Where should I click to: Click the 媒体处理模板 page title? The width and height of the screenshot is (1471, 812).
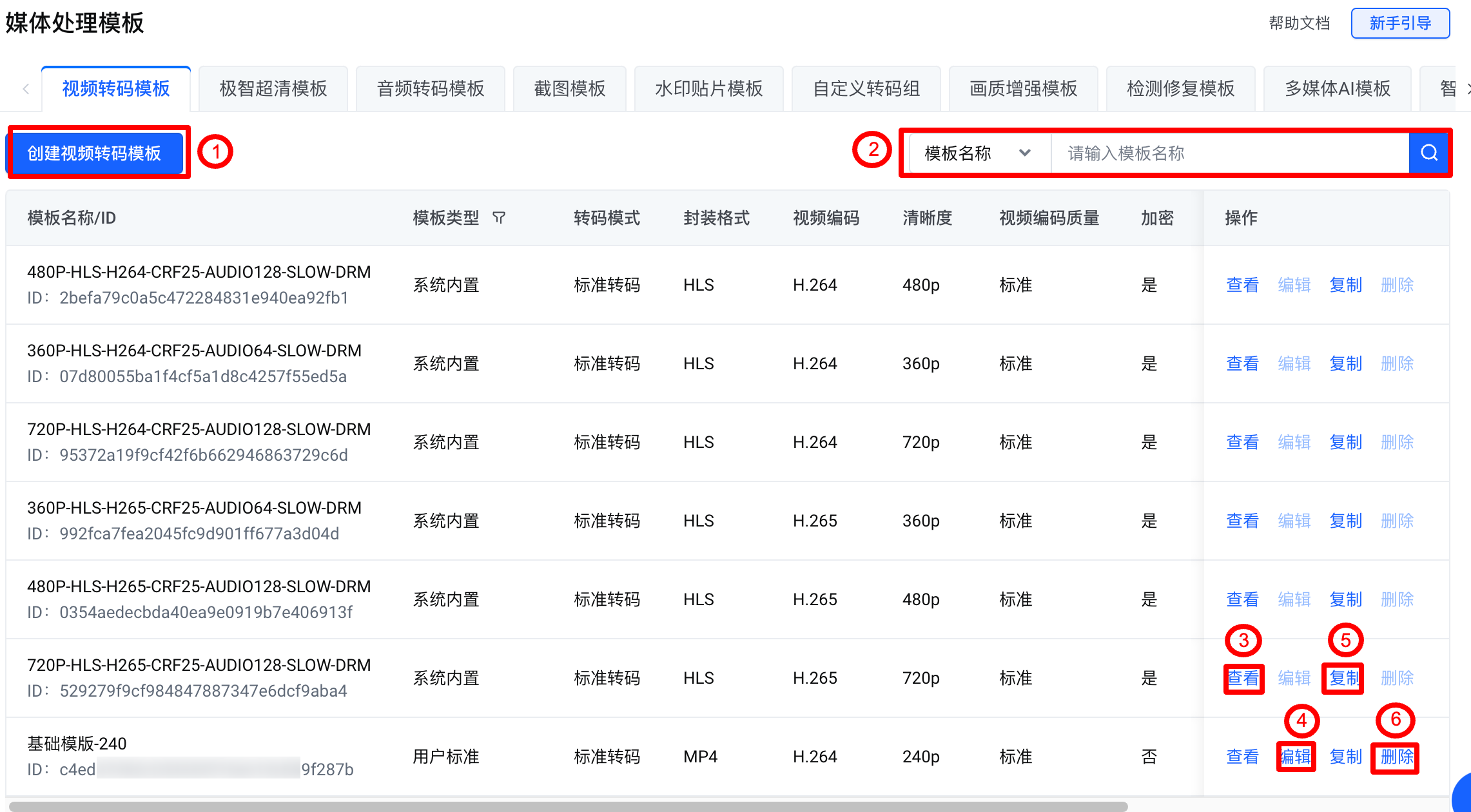click(x=75, y=23)
